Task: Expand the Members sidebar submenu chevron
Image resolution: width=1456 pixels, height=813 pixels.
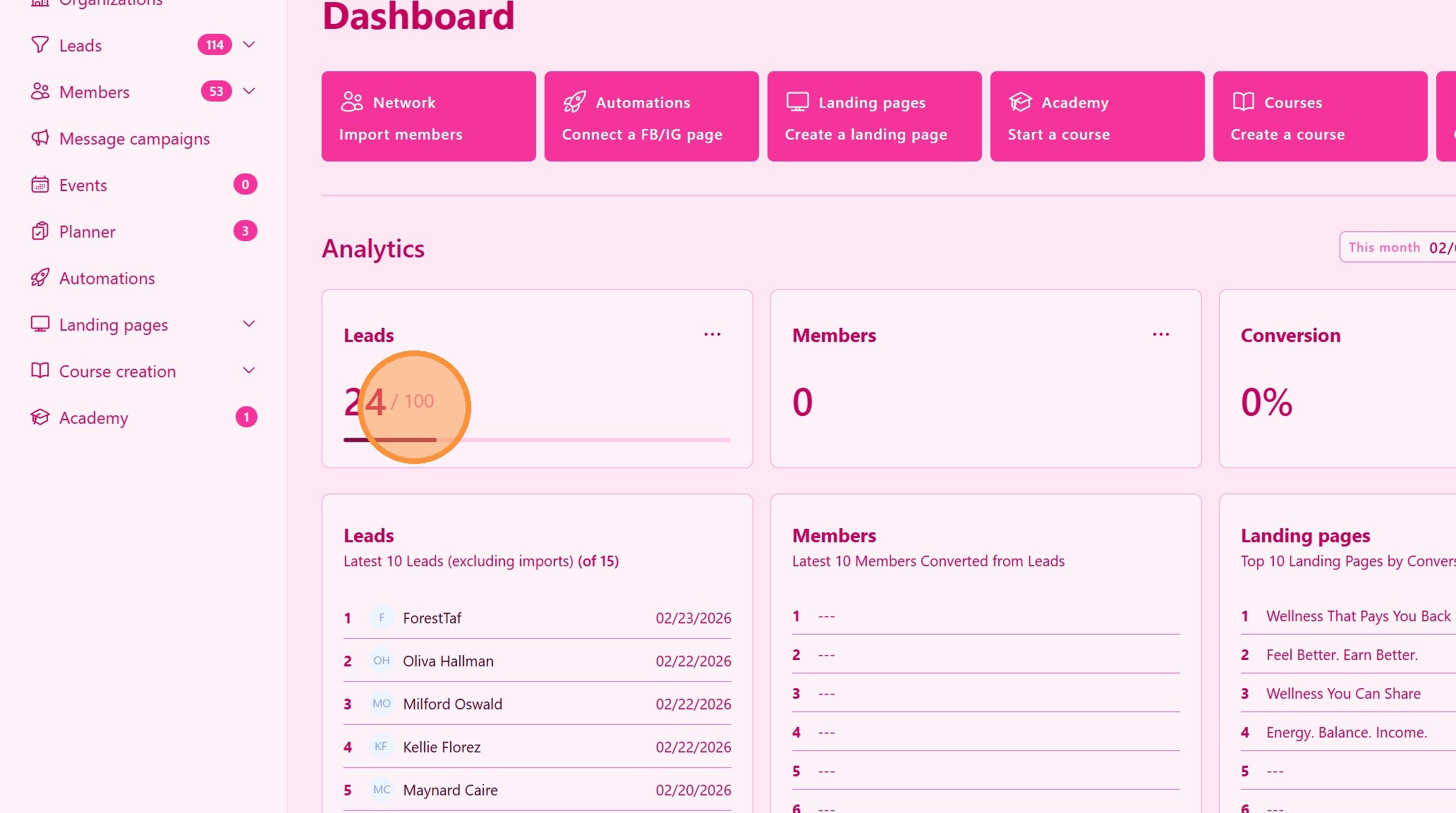Action: [x=249, y=92]
